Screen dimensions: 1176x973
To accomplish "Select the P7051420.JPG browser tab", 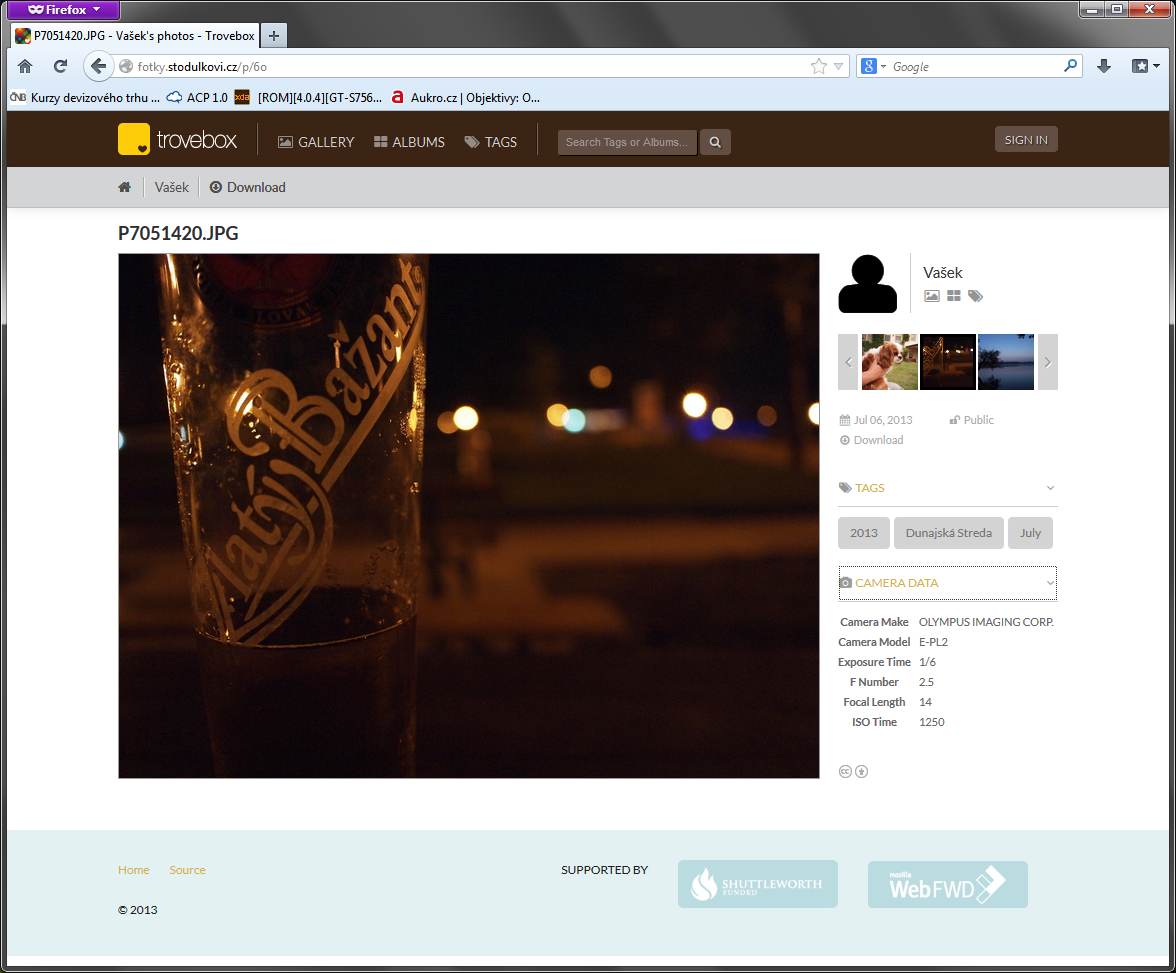I will [x=136, y=35].
